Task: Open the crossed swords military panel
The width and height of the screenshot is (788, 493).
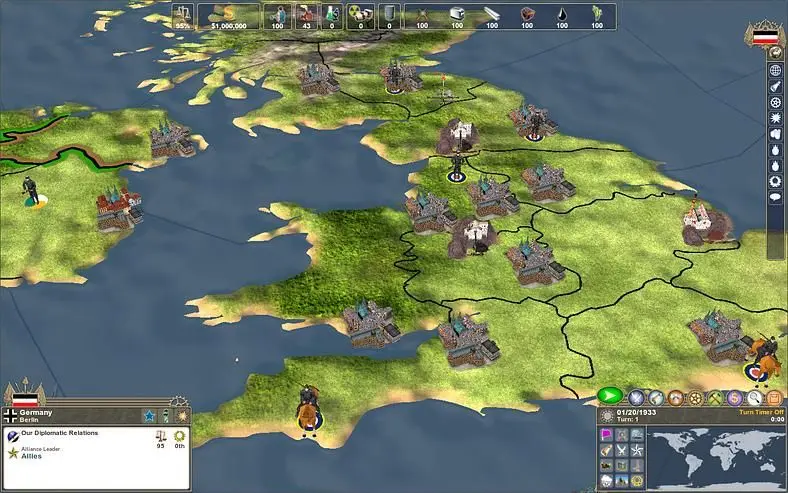Action: 636,398
